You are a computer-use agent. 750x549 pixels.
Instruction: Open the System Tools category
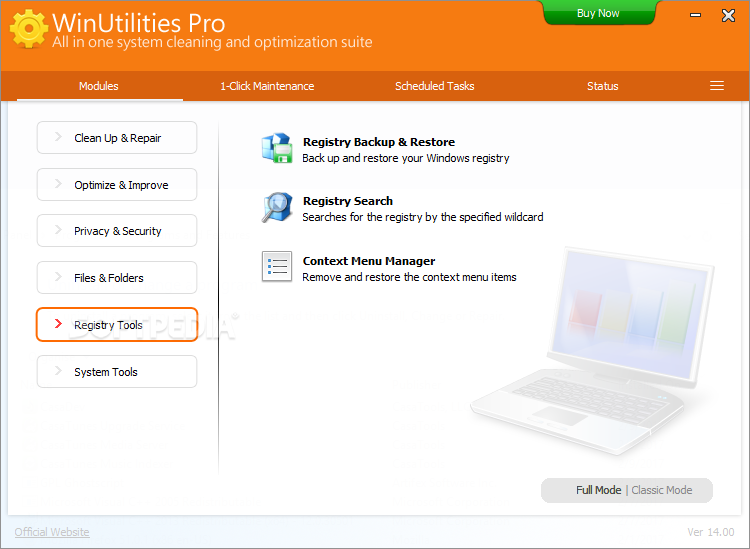coord(117,372)
